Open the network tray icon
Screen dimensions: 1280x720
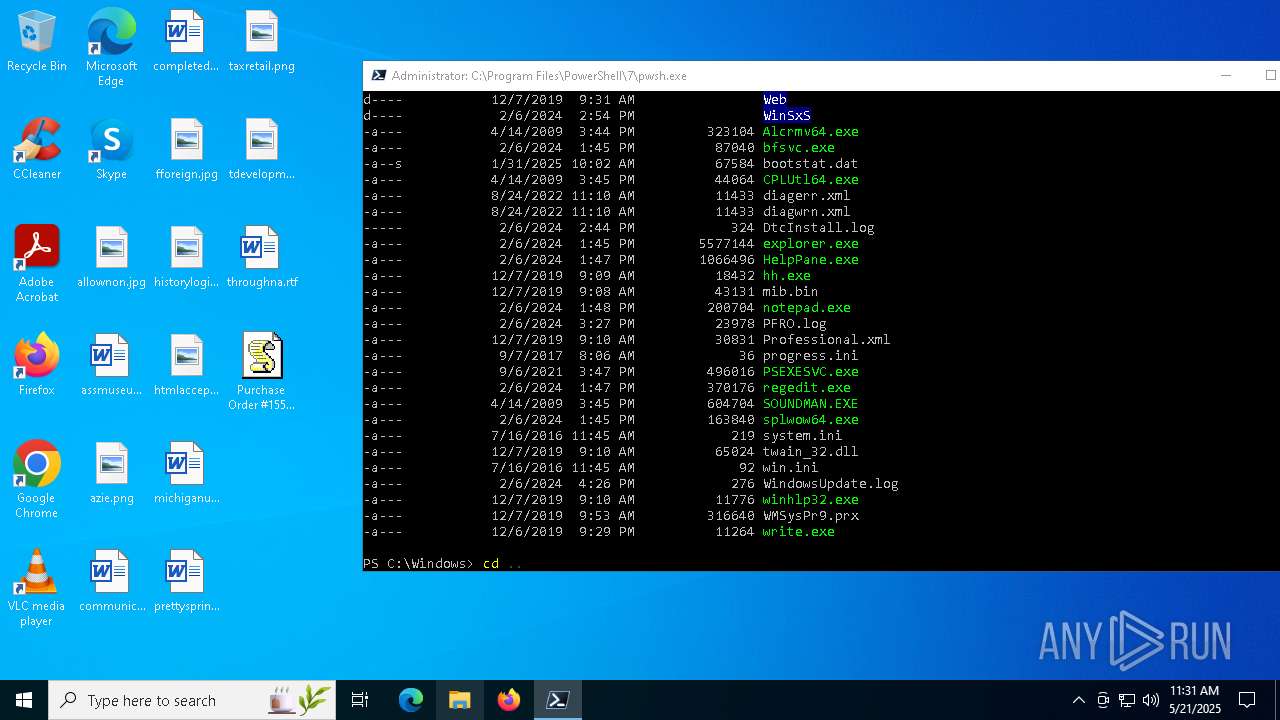point(1127,700)
